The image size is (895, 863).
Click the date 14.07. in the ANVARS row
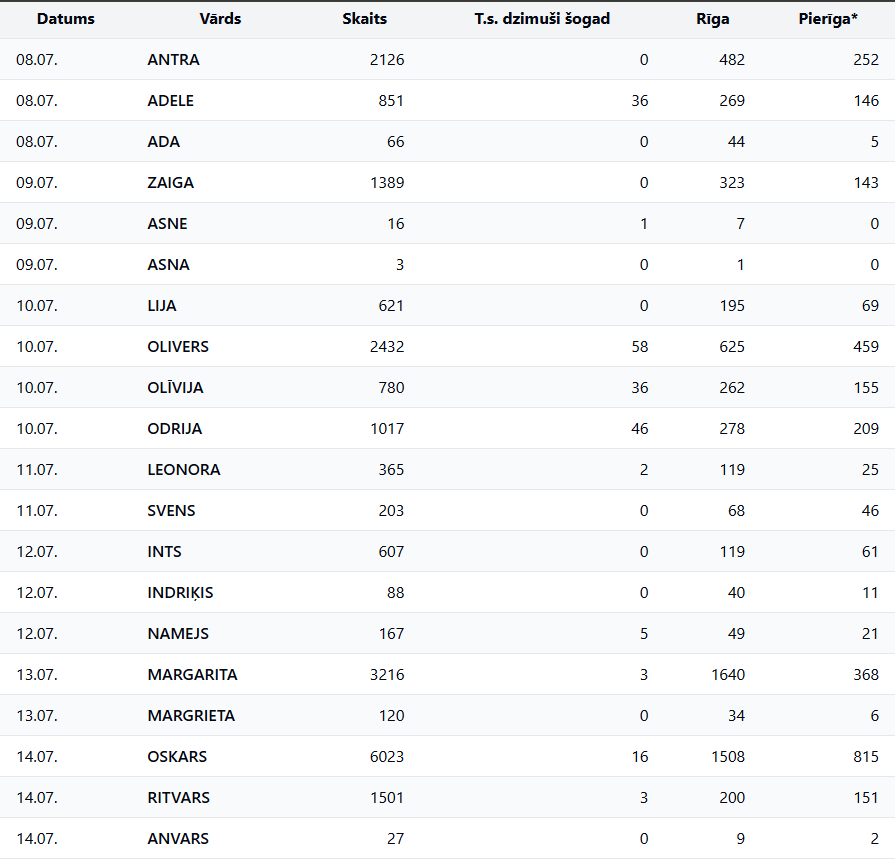click(37, 839)
